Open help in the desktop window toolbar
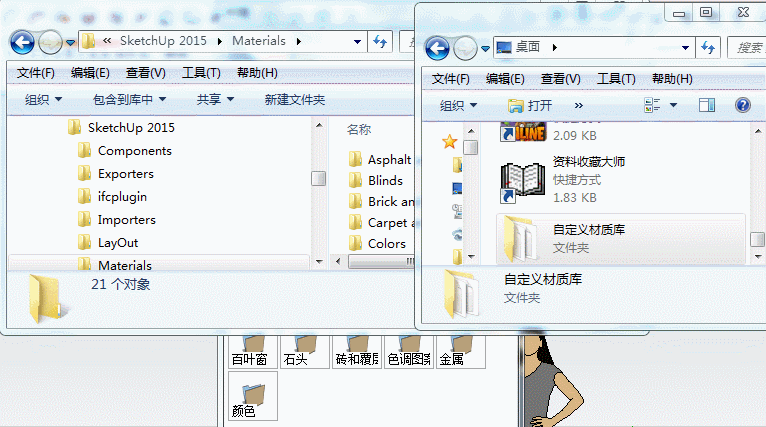 click(743, 105)
